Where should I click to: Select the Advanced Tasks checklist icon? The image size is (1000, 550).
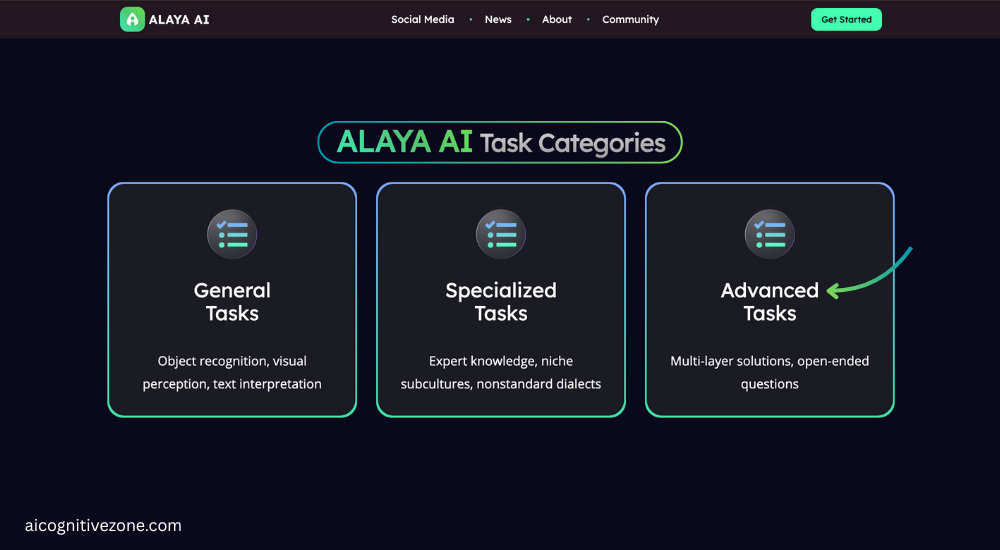770,234
